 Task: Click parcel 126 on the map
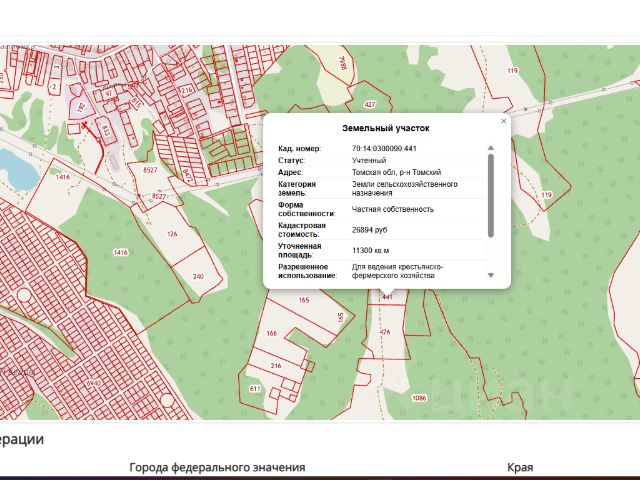click(172, 234)
